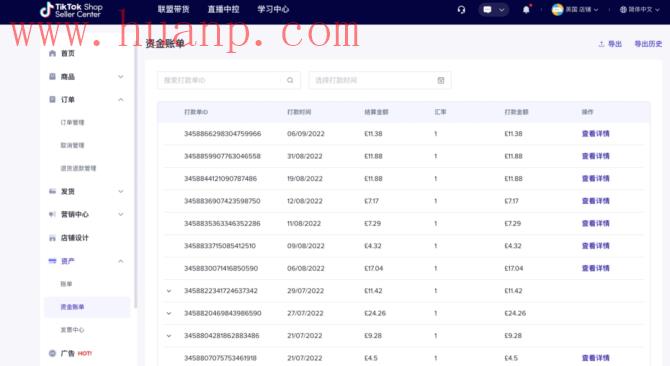Click the magnifier icon in the payout ID search box

tap(290, 80)
